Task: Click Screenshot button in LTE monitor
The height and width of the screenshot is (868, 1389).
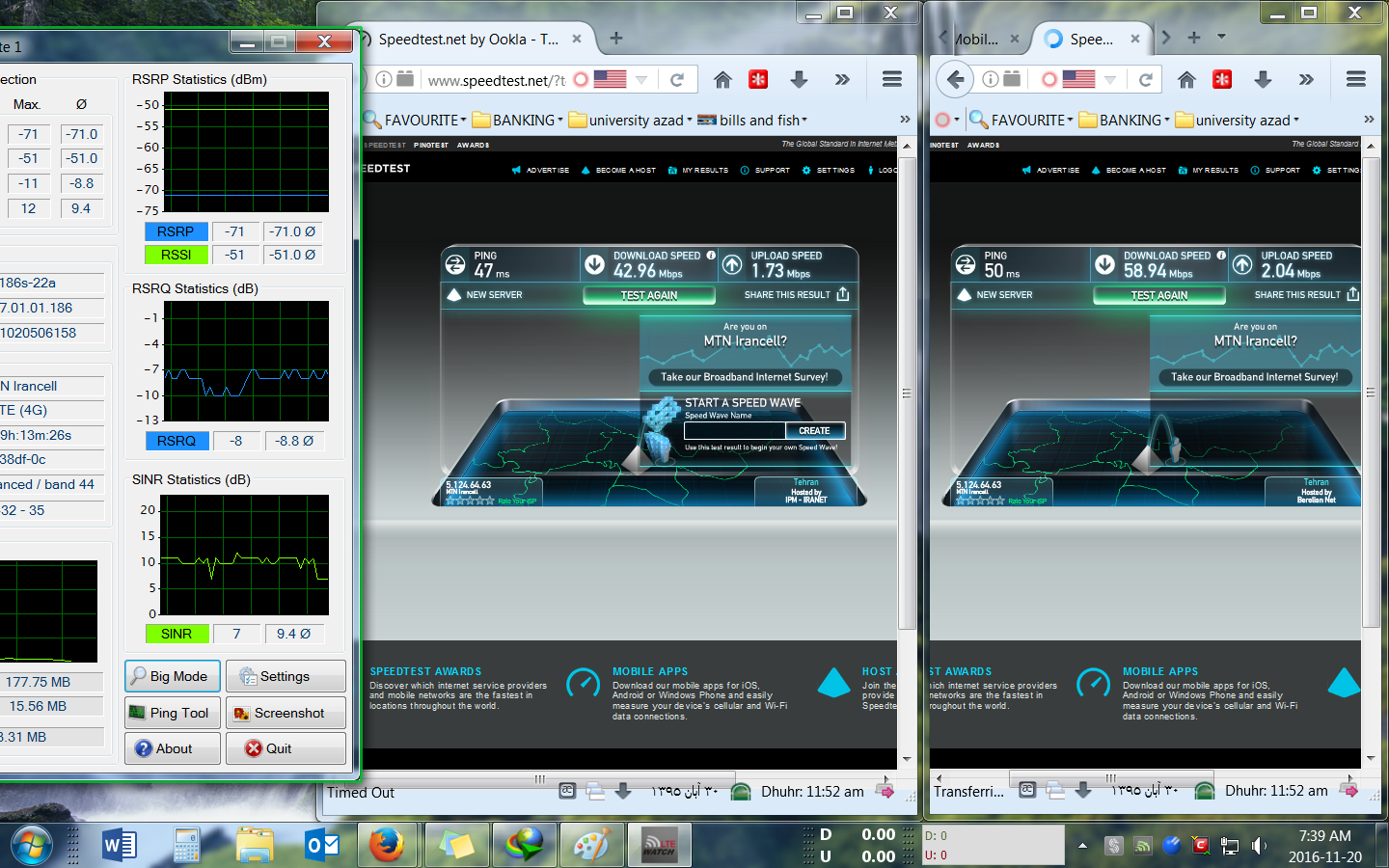Action: click(286, 713)
